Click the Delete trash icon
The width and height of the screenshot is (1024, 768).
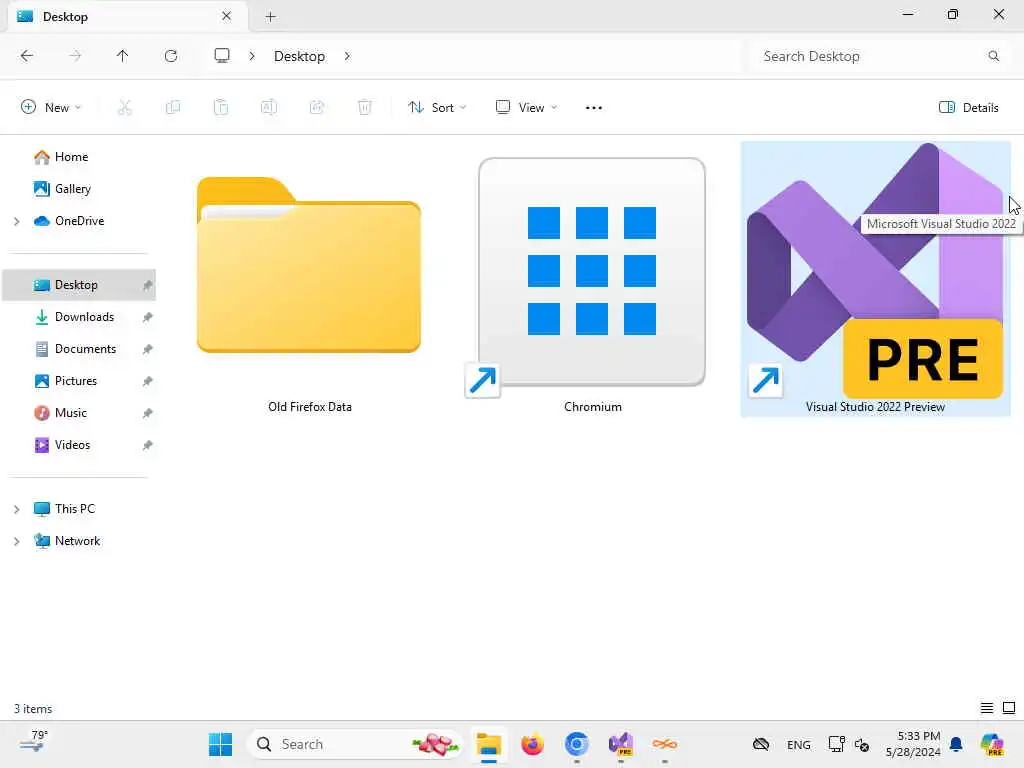point(364,107)
